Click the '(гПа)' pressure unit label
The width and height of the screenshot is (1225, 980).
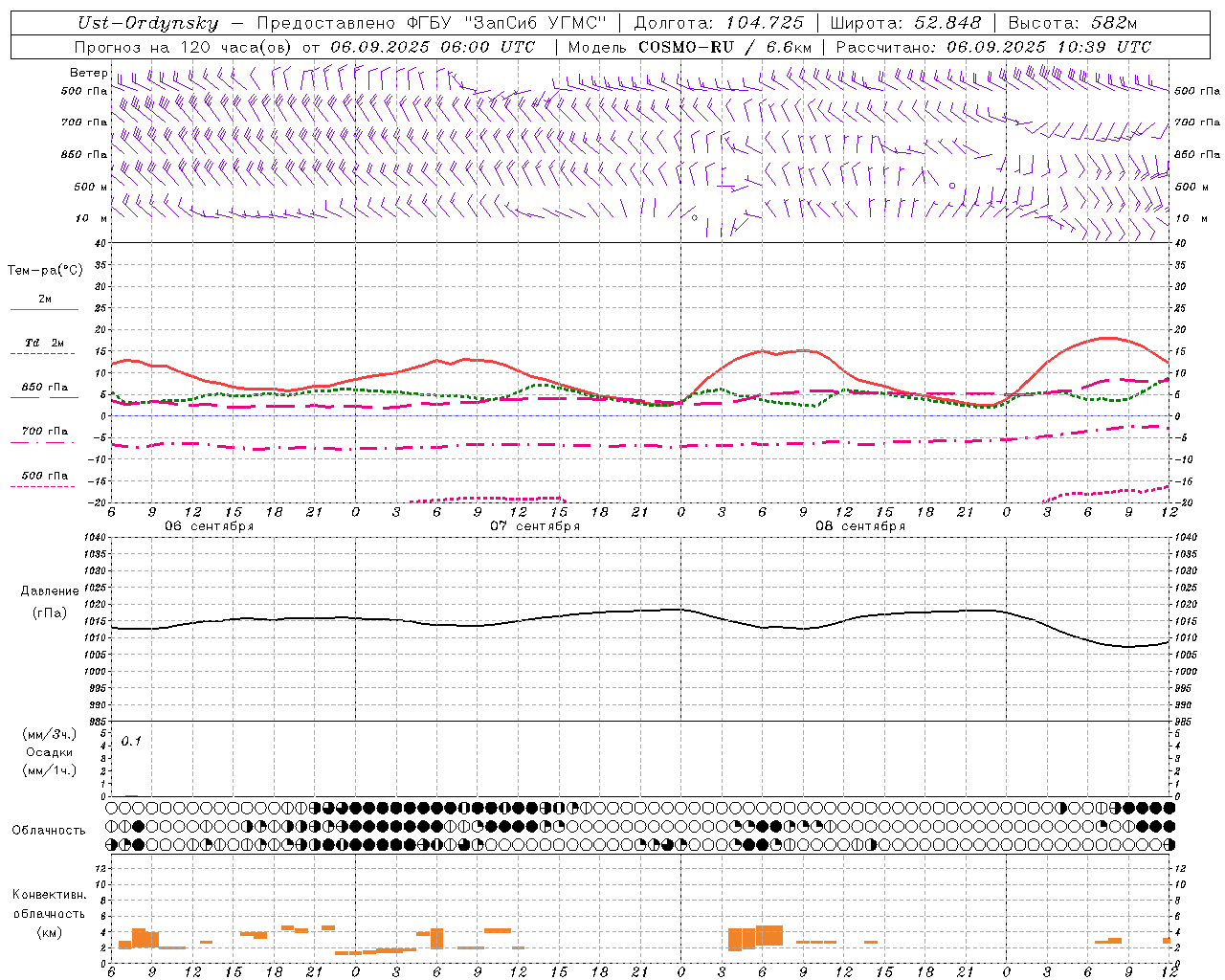click(49, 612)
